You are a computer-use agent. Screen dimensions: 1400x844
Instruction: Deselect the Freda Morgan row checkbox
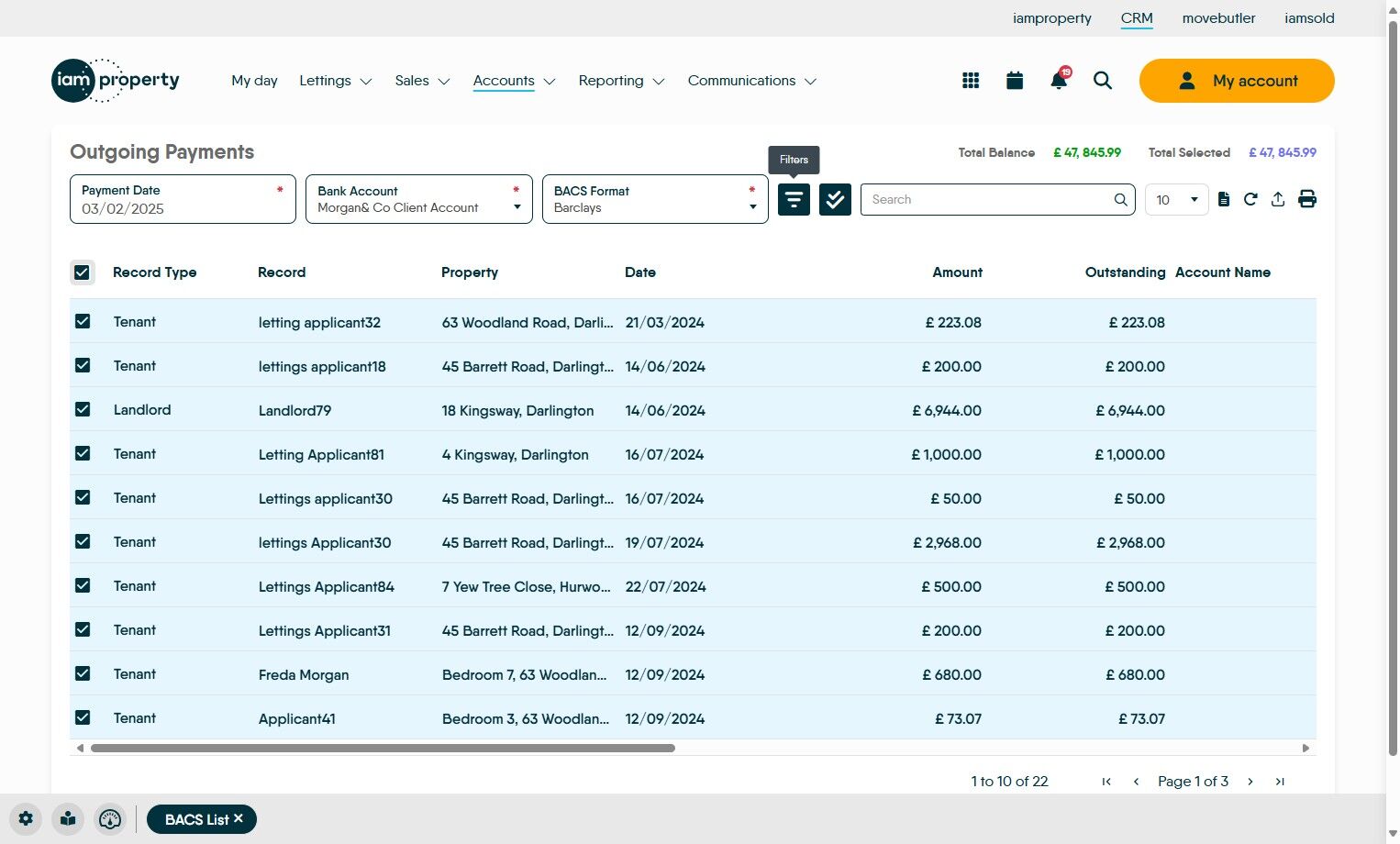pyautogui.click(x=83, y=674)
